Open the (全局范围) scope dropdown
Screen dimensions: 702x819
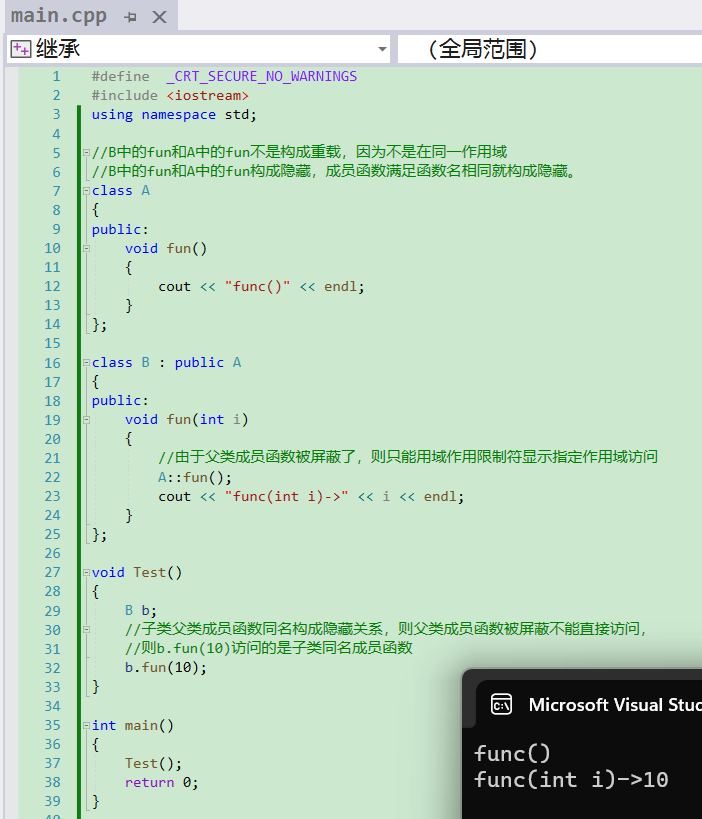[549, 49]
